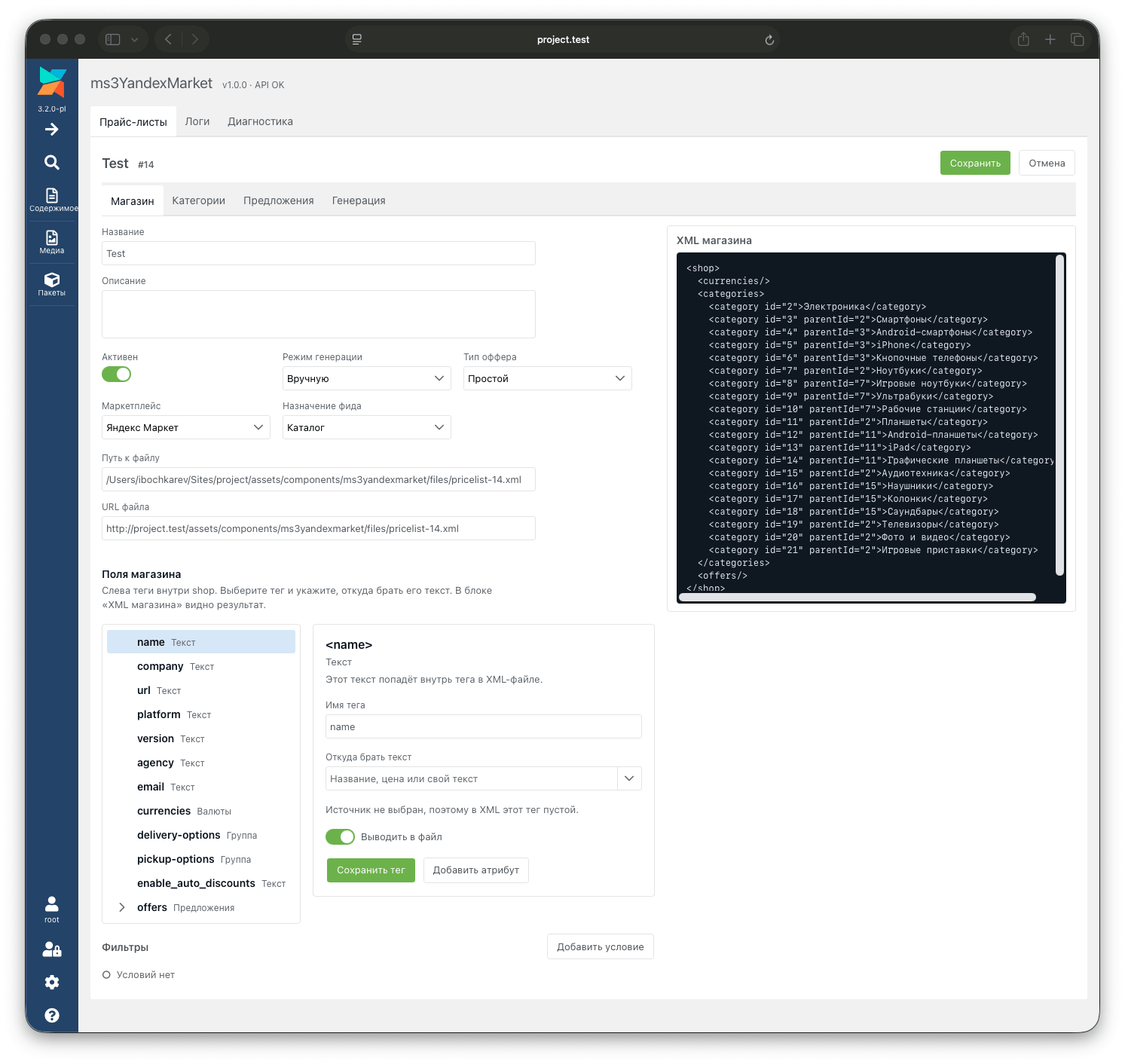
Task: Click the Отмена button
Action: tap(1047, 163)
